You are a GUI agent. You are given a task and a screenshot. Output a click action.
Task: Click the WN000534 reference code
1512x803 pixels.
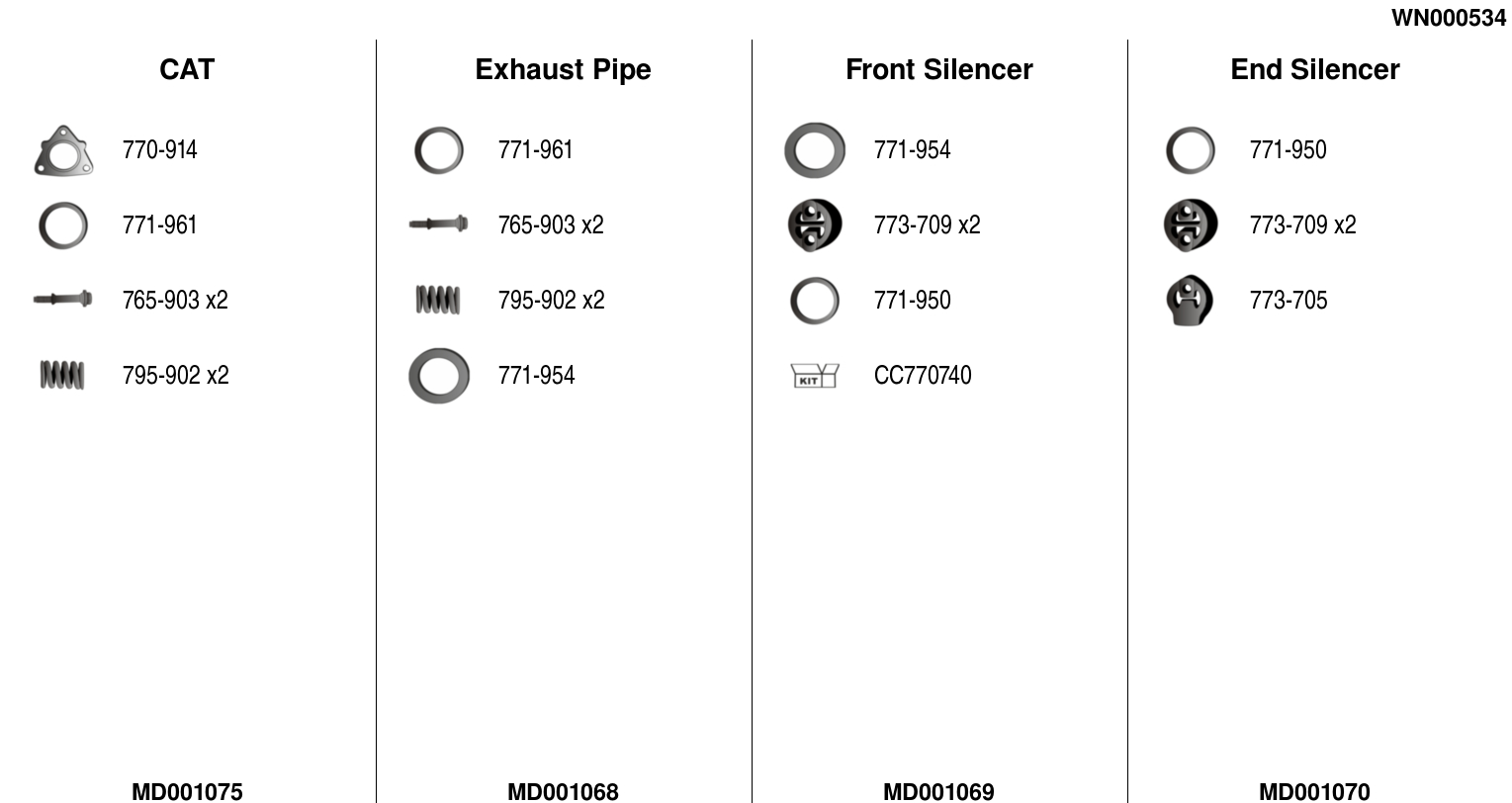pos(1448,18)
